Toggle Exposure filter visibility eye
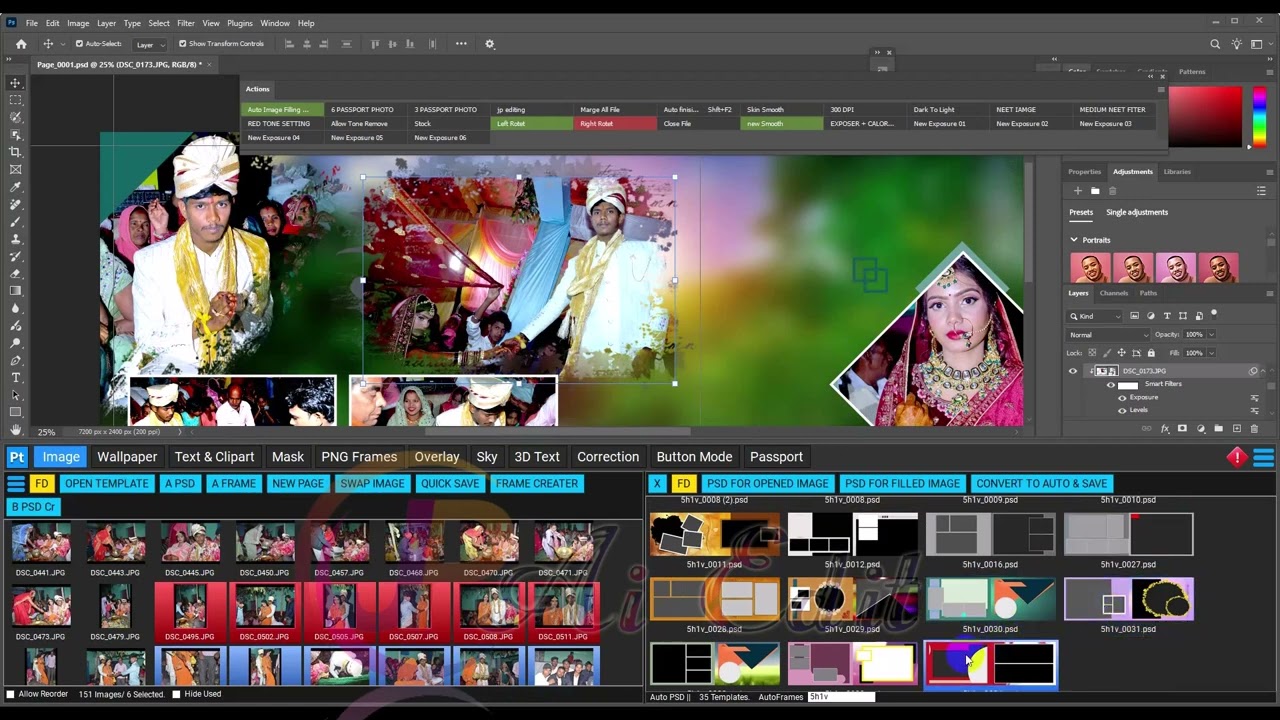Image resolution: width=1280 pixels, height=720 pixels. pyautogui.click(x=1122, y=398)
